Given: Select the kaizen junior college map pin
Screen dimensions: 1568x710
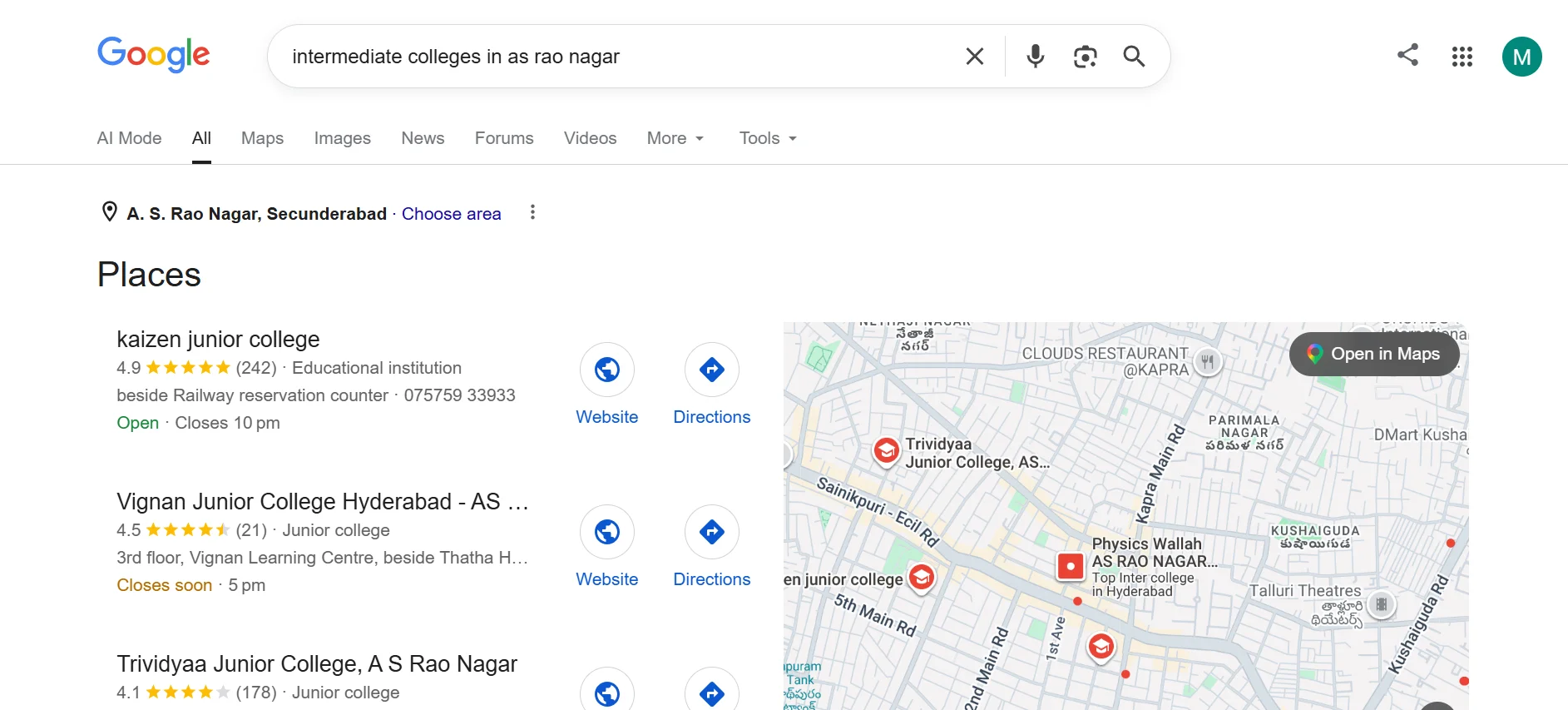Looking at the screenshot, I should click(x=921, y=577).
